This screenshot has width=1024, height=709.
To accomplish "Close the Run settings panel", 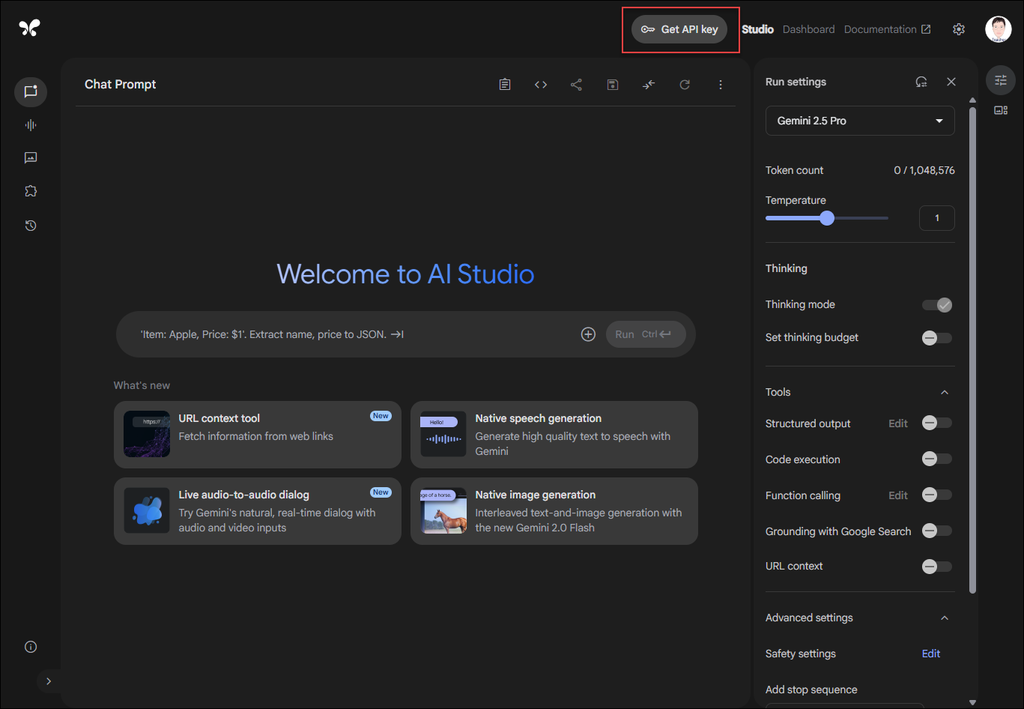I will [951, 82].
